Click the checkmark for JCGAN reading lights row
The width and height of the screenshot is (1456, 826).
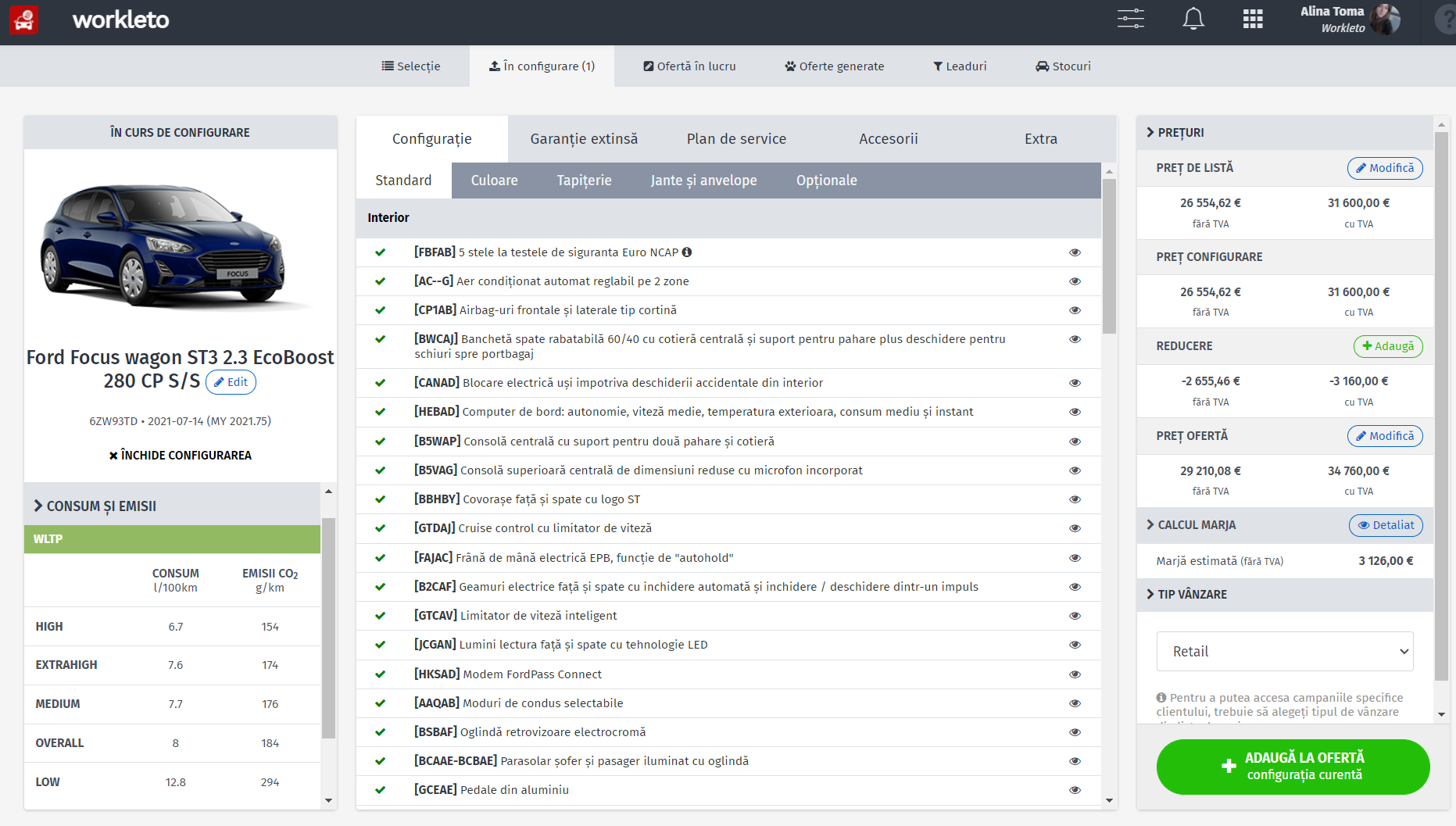point(380,645)
